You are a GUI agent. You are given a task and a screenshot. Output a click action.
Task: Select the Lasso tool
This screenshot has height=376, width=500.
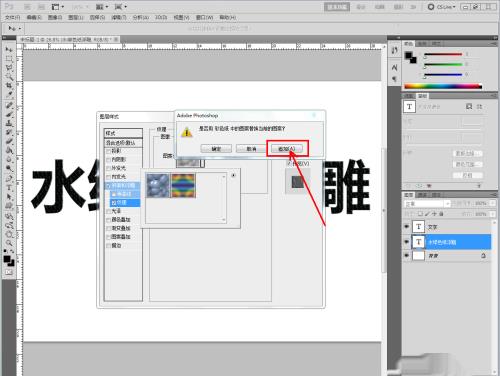(9, 68)
